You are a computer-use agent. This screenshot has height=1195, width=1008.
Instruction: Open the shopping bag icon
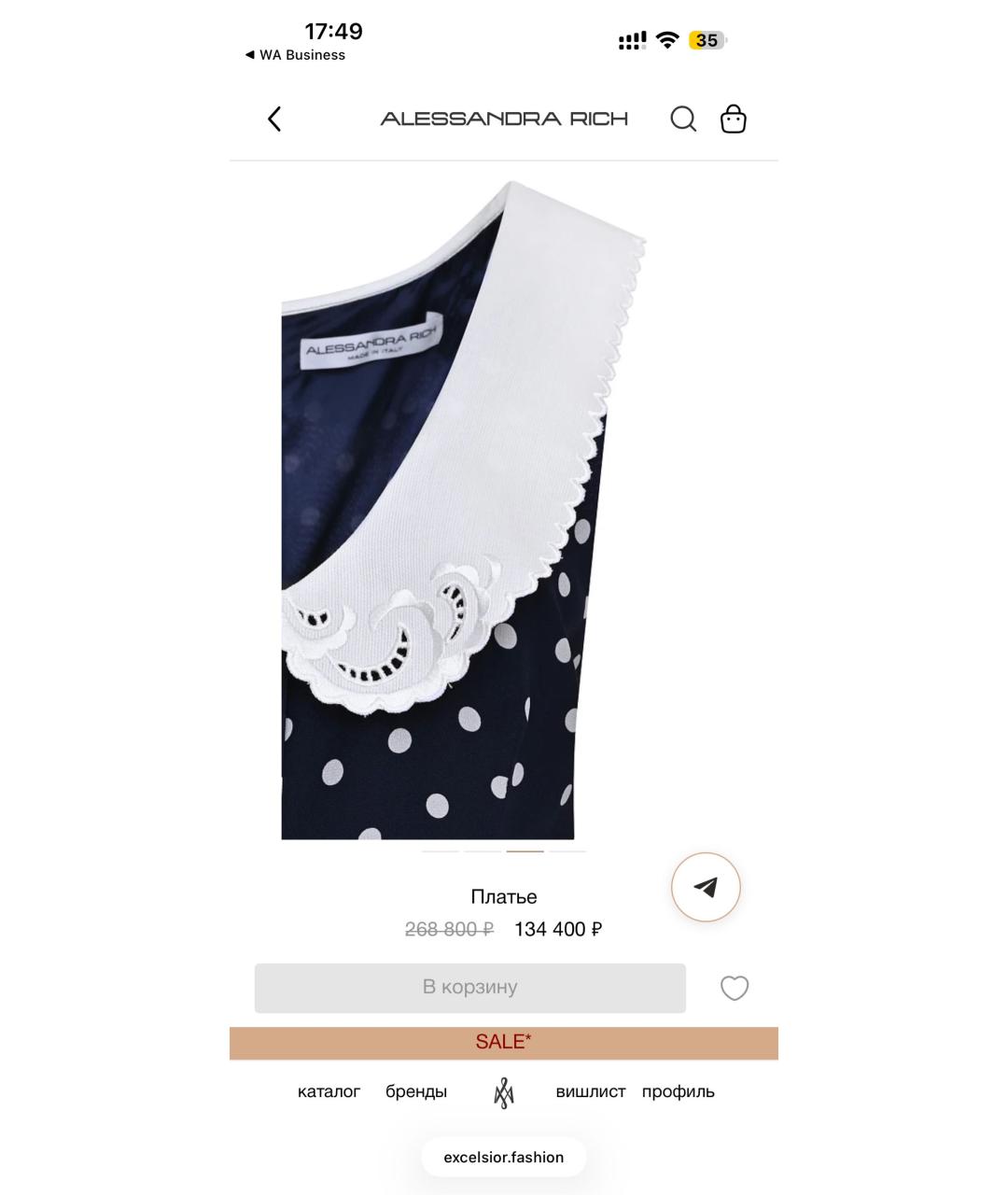coord(734,119)
